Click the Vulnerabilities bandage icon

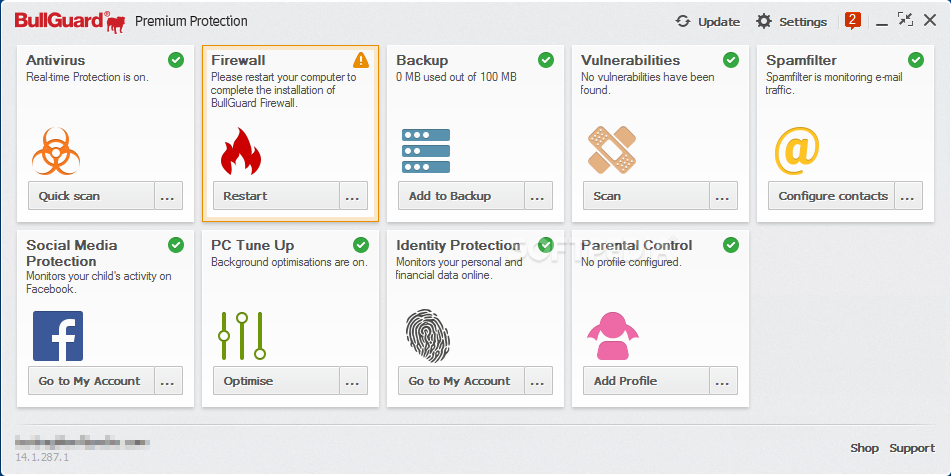click(x=611, y=150)
